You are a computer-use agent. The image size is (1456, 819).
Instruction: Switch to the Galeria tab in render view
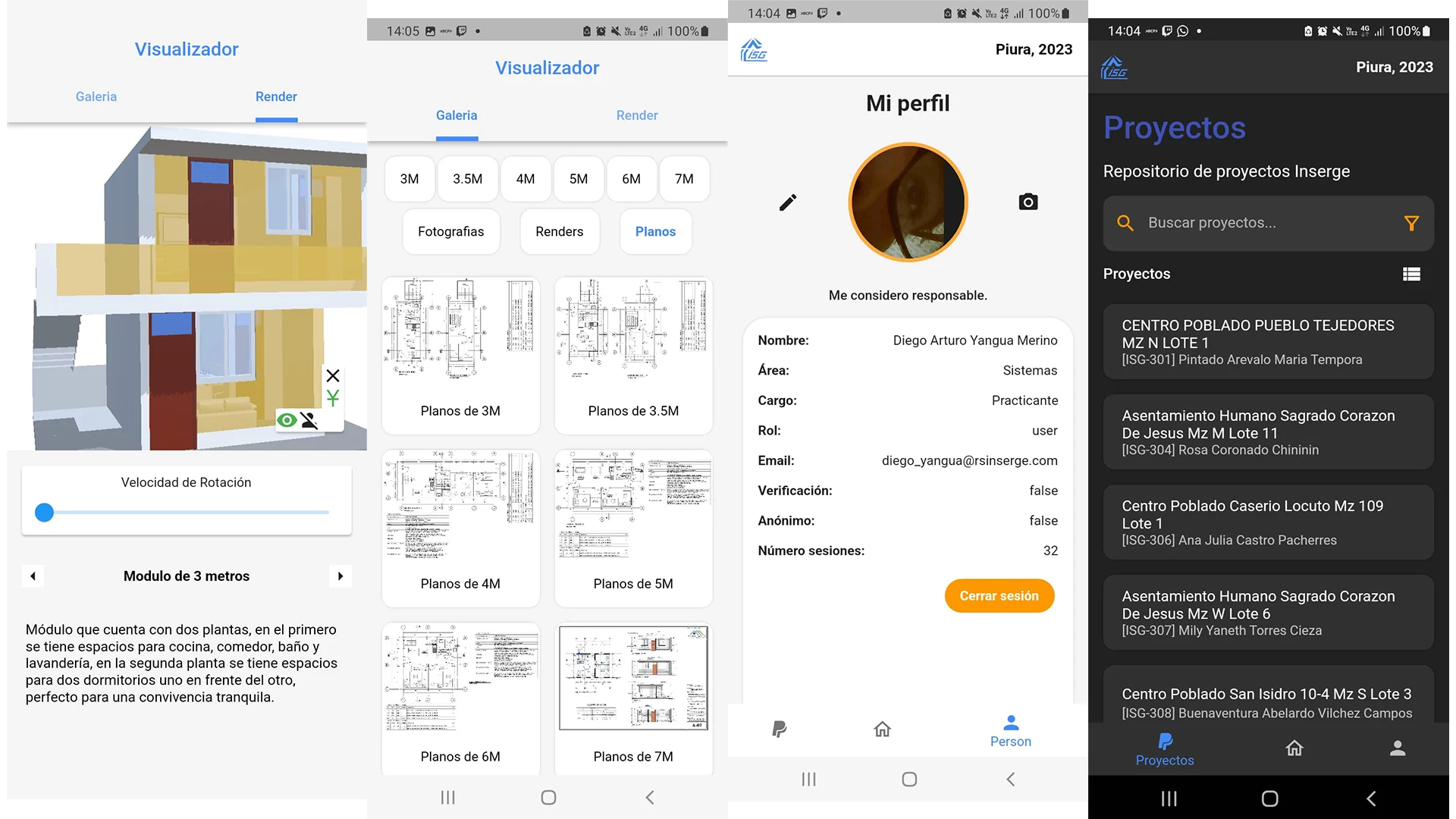click(96, 97)
